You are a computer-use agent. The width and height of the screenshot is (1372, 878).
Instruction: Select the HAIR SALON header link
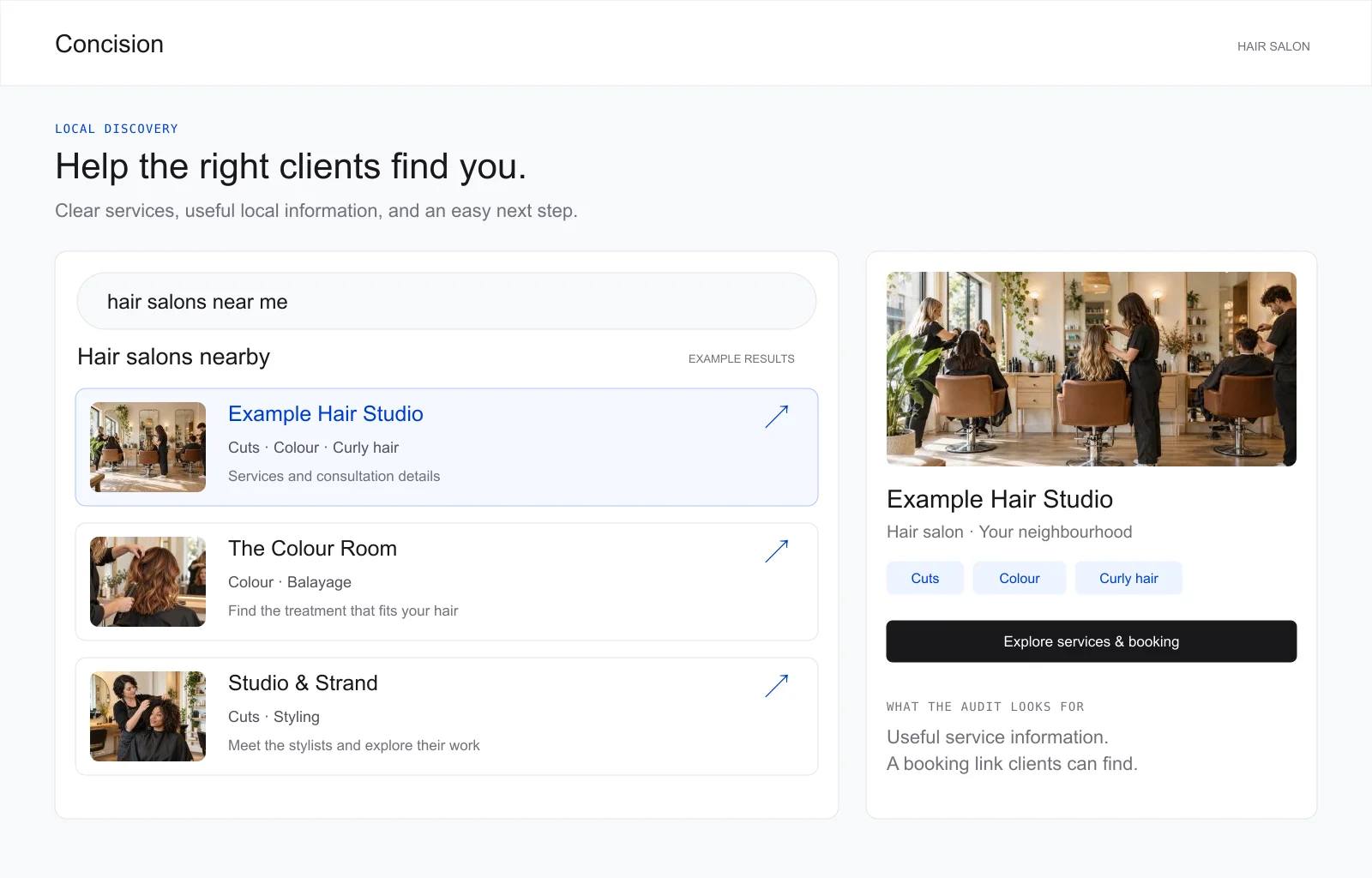tap(1273, 46)
